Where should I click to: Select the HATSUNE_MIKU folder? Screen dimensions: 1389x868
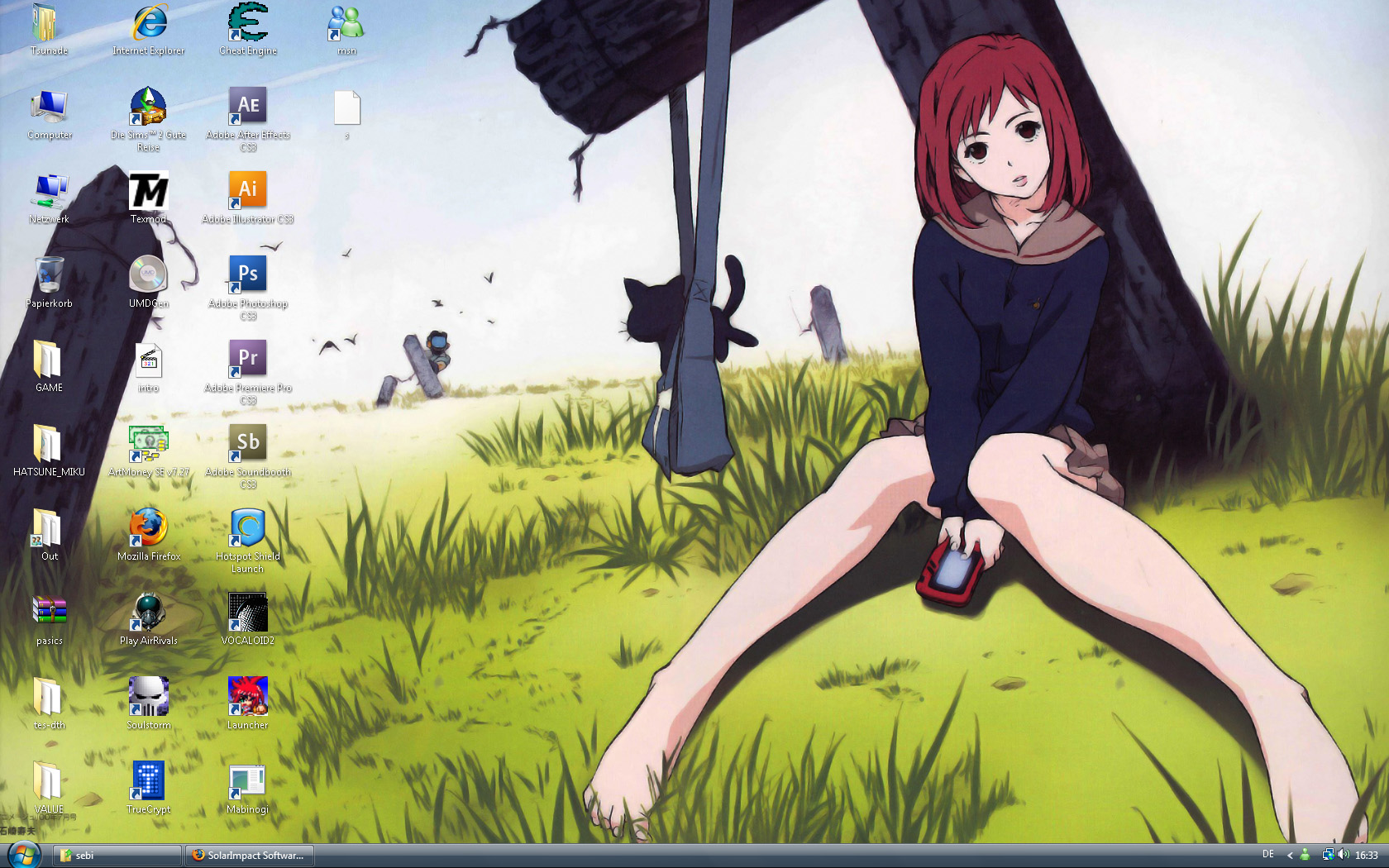coord(50,444)
